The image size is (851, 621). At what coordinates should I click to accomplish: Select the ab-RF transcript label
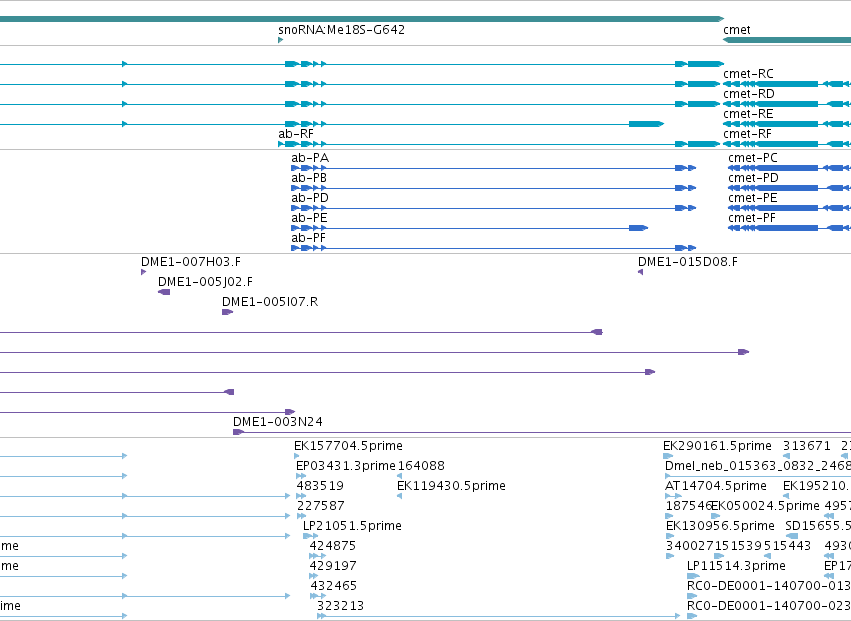pyautogui.click(x=296, y=134)
